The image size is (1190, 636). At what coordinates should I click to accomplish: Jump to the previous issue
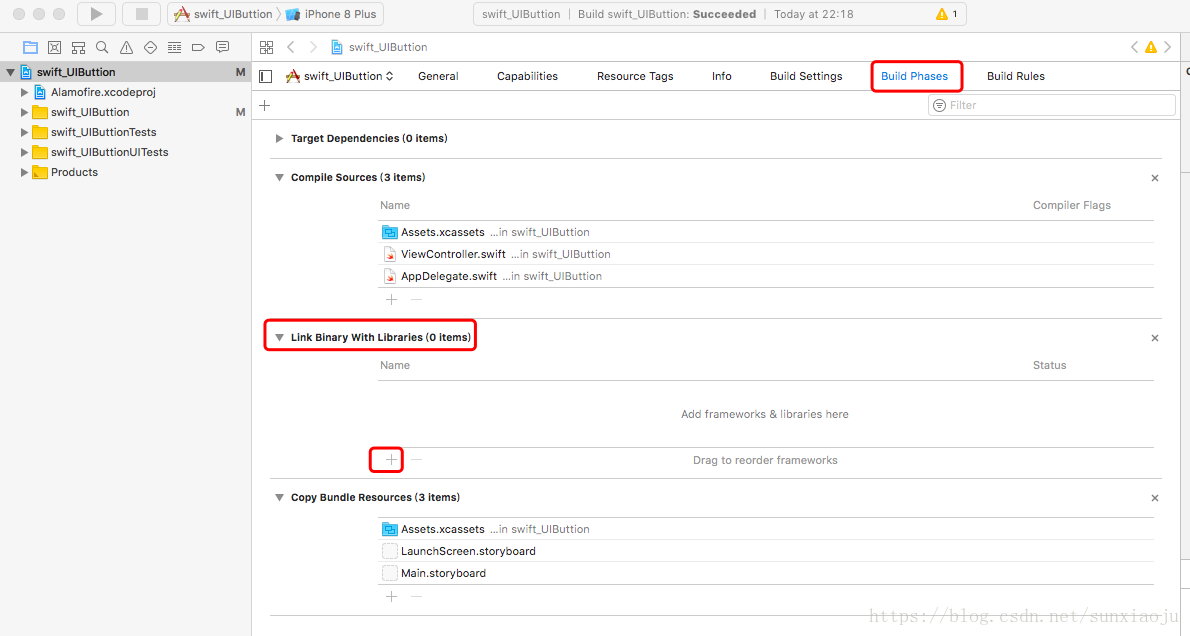coord(1135,47)
